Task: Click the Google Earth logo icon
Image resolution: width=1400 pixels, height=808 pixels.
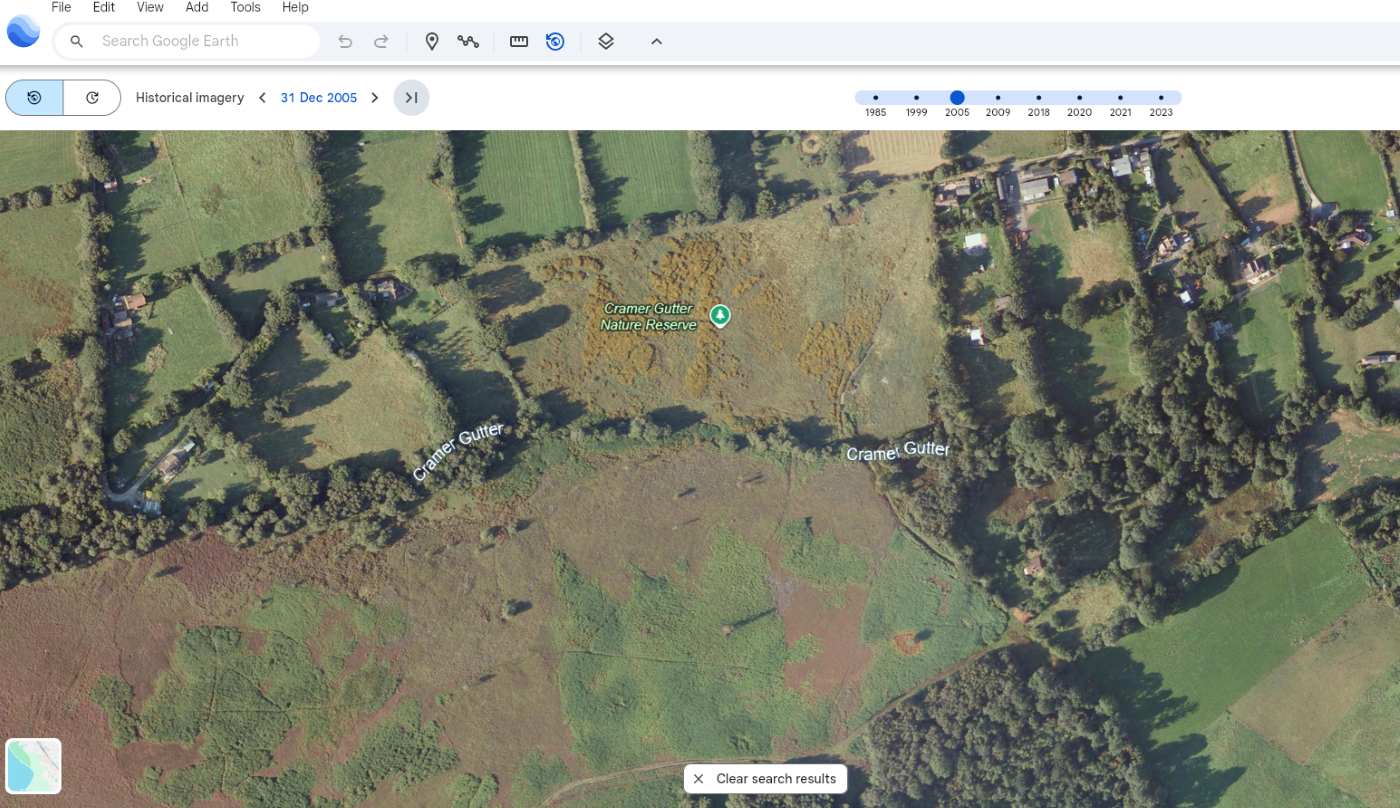Action: pyautogui.click(x=23, y=31)
